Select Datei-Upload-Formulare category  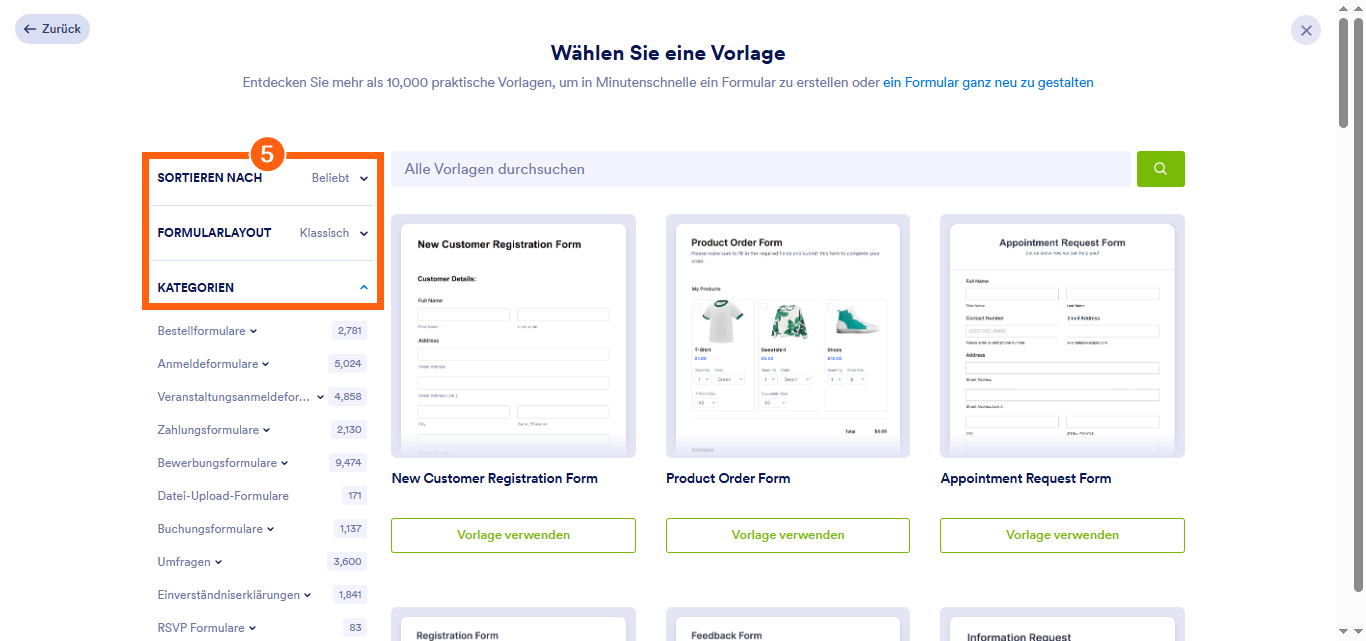click(x=223, y=496)
